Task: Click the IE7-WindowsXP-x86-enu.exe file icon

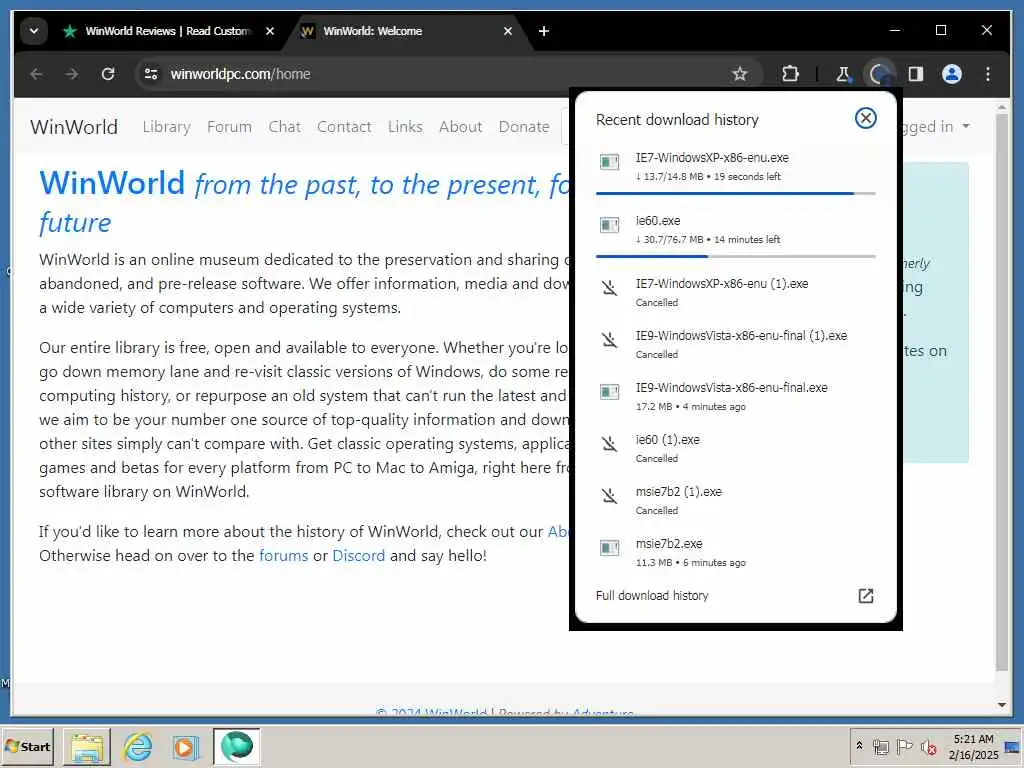Action: coord(609,161)
